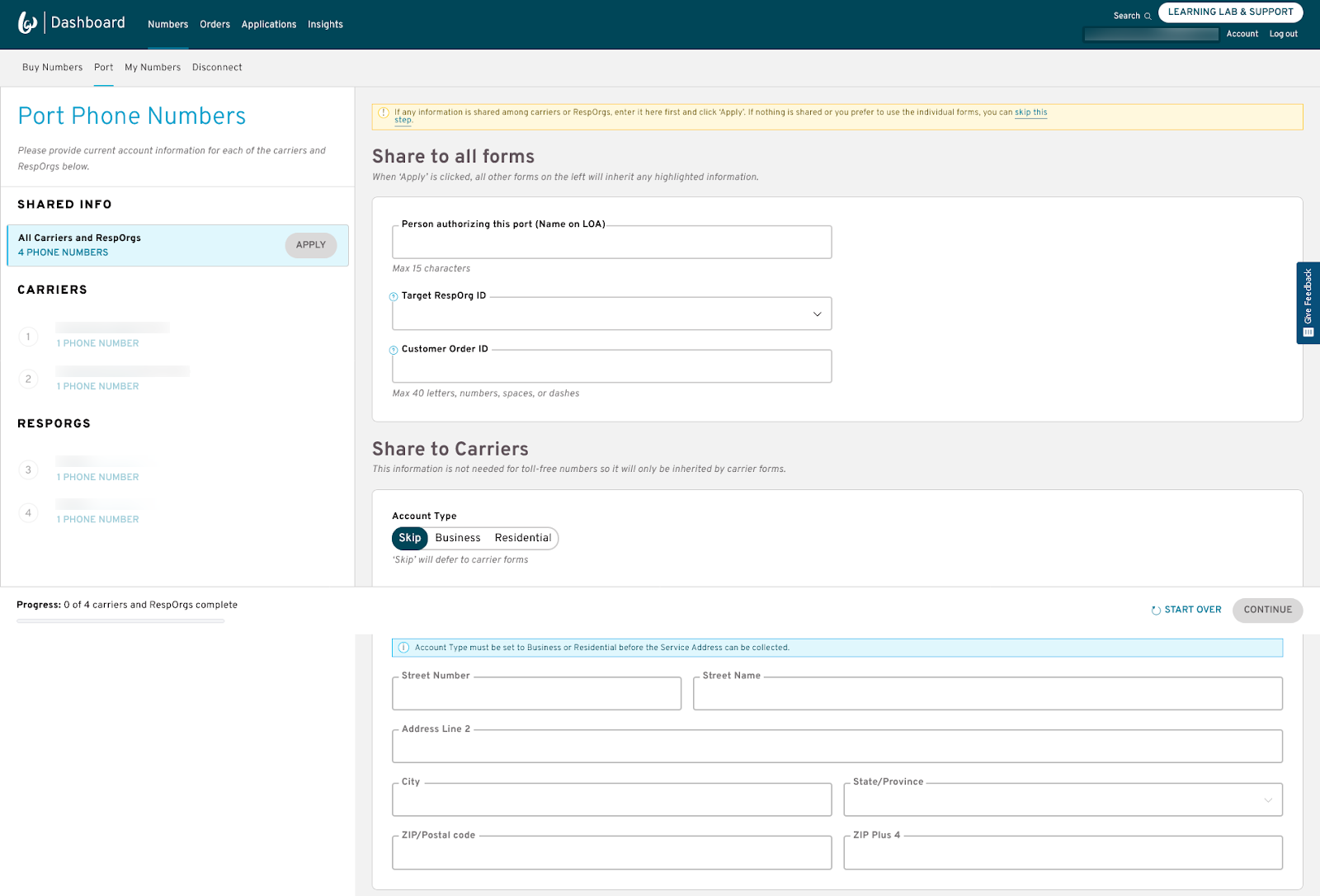Click the Search label in header
1320x896 pixels.
[x=1127, y=16]
